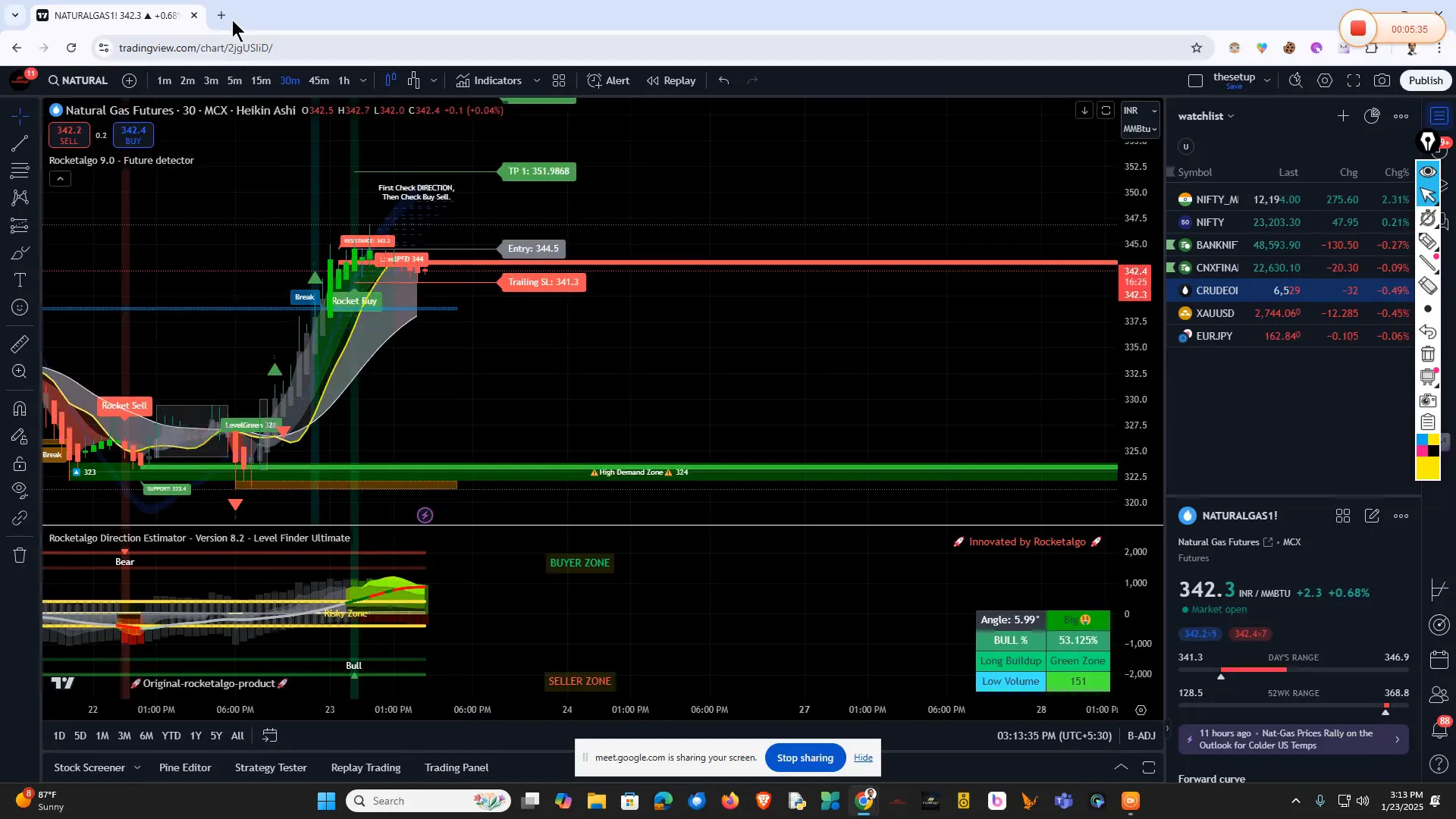Open the timeframe dropdown arrow
This screenshot has width=1456, height=819.
coord(362,80)
